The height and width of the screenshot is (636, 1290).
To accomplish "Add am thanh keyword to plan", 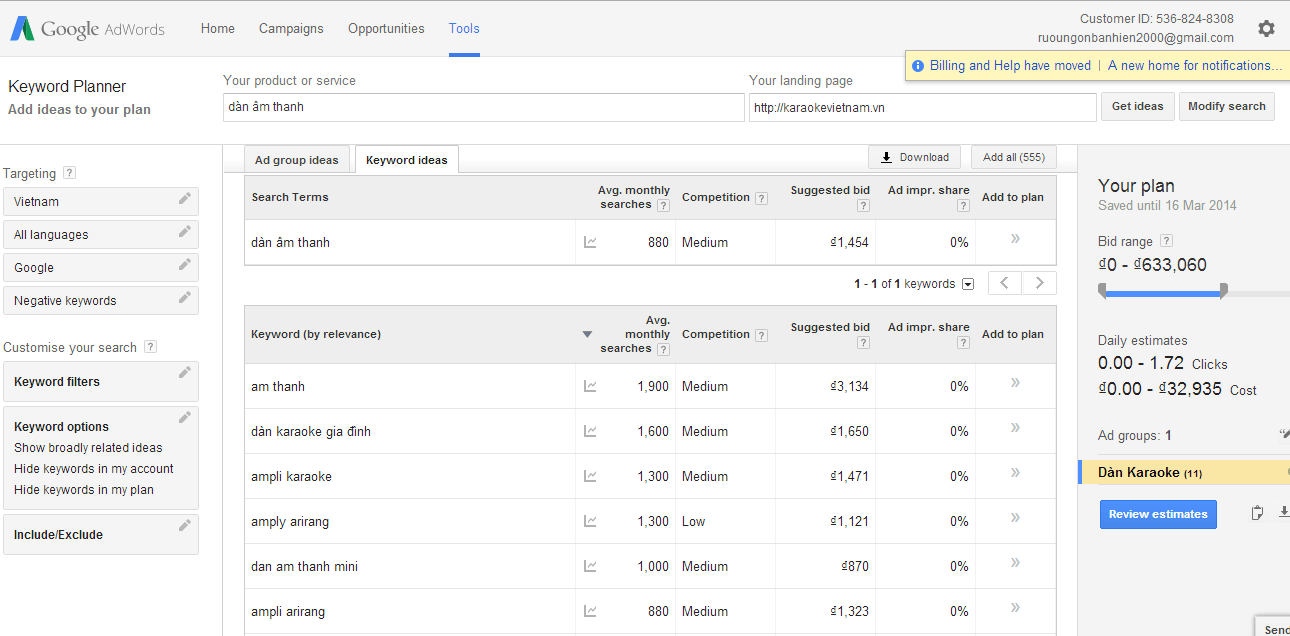I will pyautogui.click(x=1016, y=383).
